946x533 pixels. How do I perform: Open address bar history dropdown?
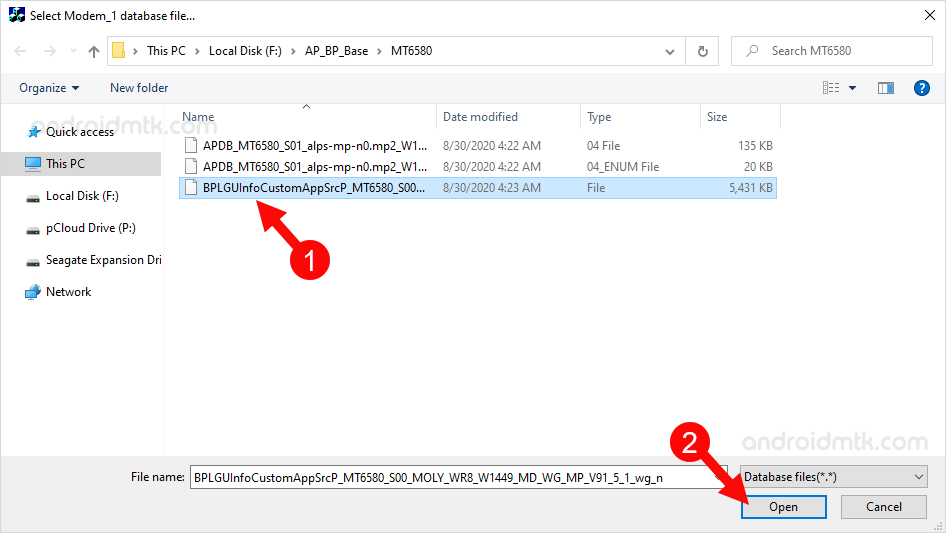click(x=670, y=51)
